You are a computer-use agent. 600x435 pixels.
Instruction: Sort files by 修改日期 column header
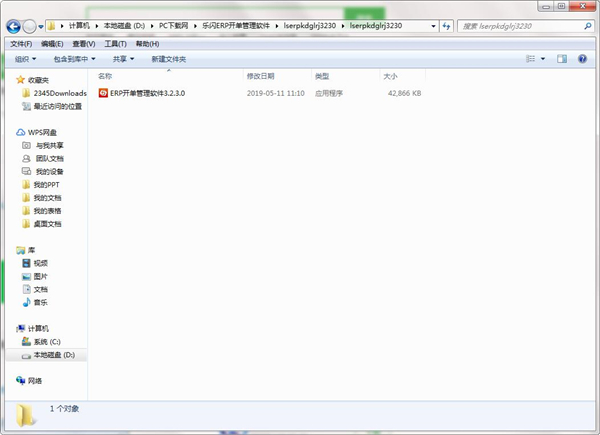pos(260,76)
